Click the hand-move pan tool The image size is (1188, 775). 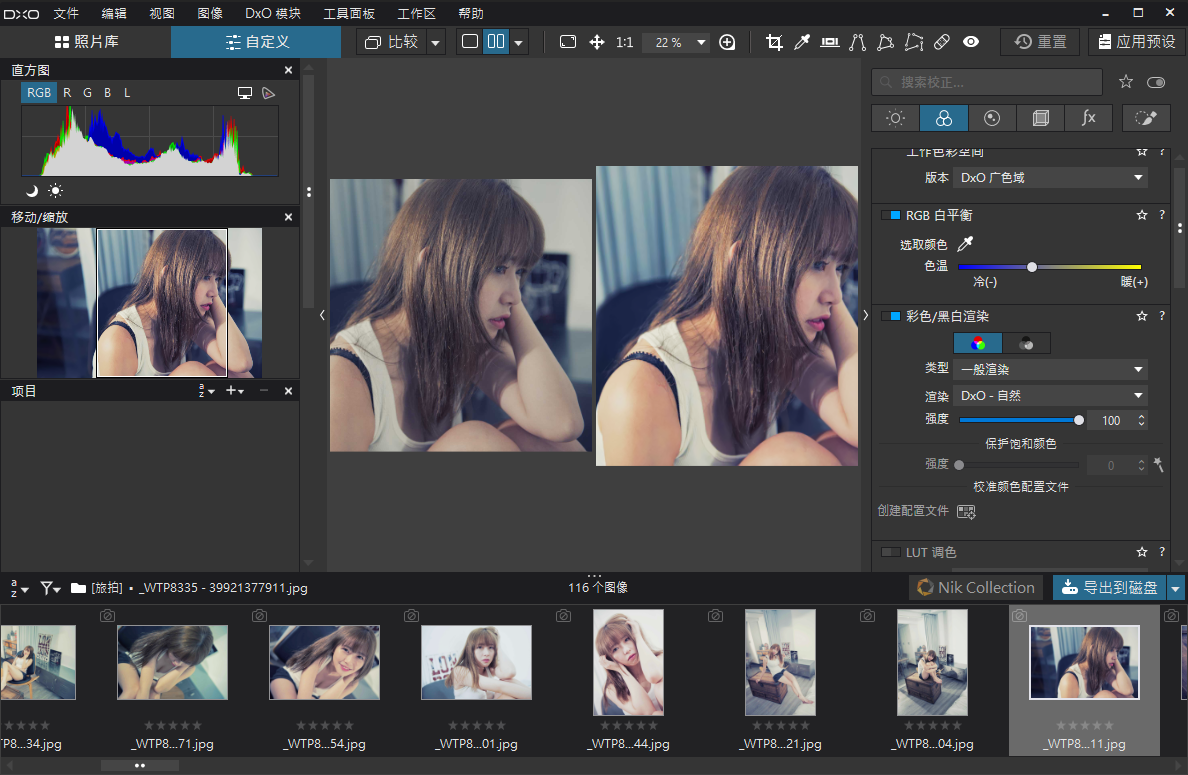597,42
